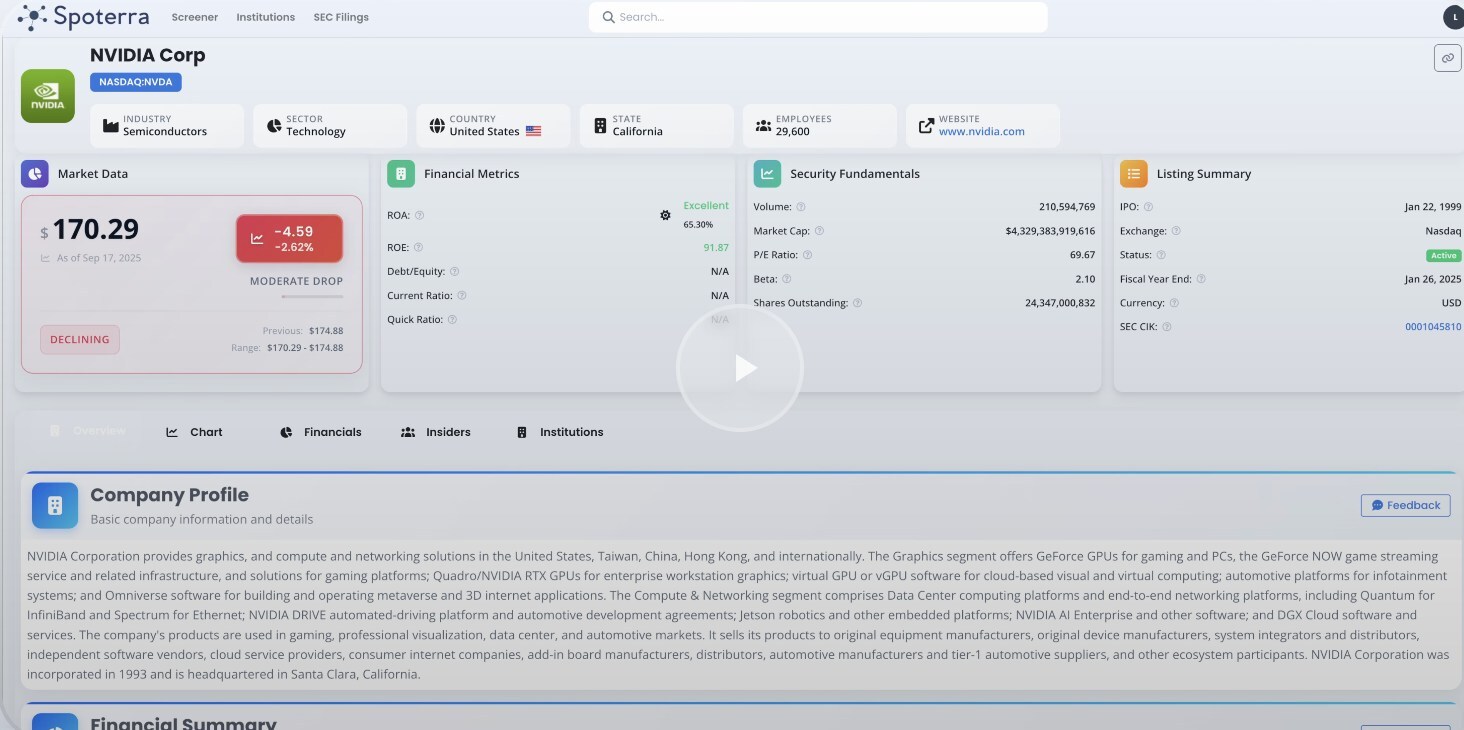The width and height of the screenshot is (1464, 730).
Task: Click the ROA help question mark icon
Action: [x=420, y=216]
